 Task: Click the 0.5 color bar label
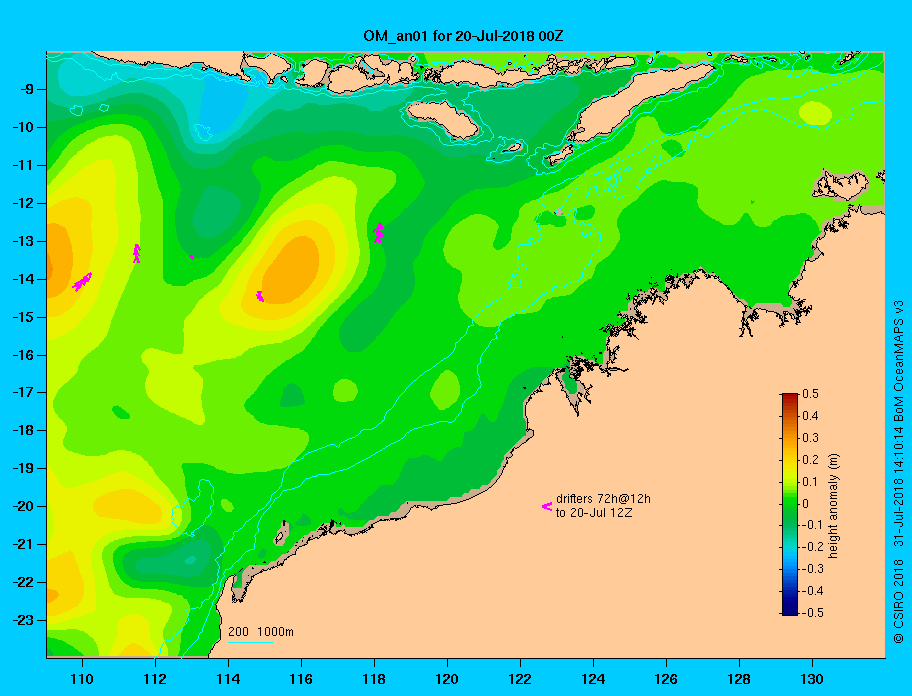point(810,394)
